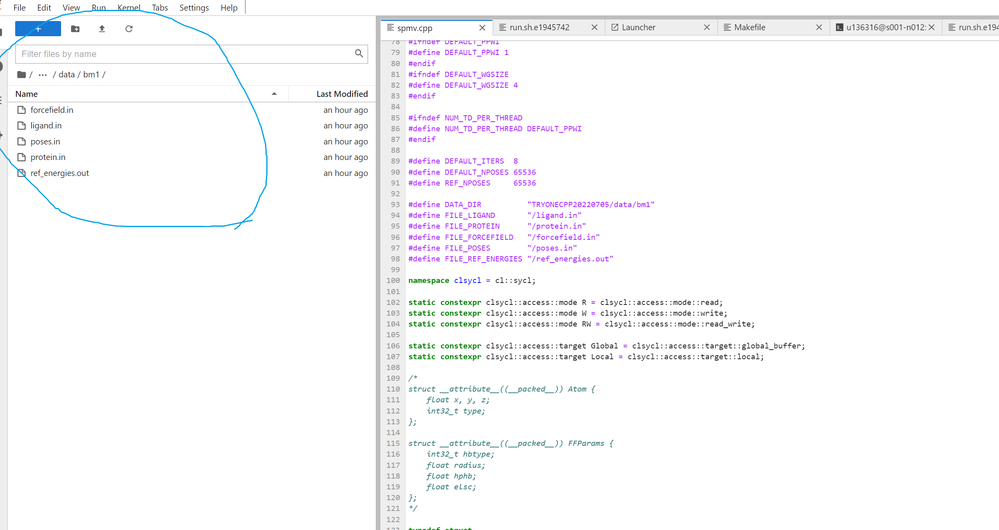Switch to the u136316@s001-n012 terminal tab
999x530 pixels.
(x=888, y=28)
